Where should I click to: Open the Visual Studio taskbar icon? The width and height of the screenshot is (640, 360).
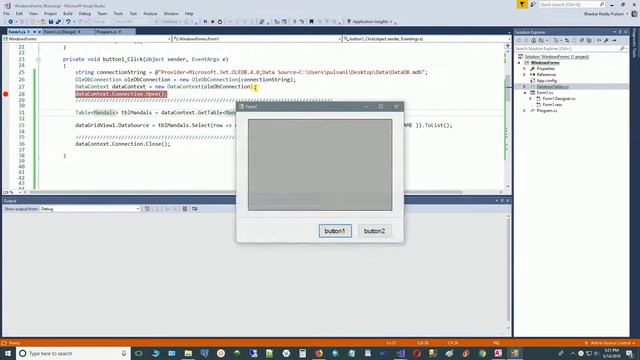tap(400, 353)
